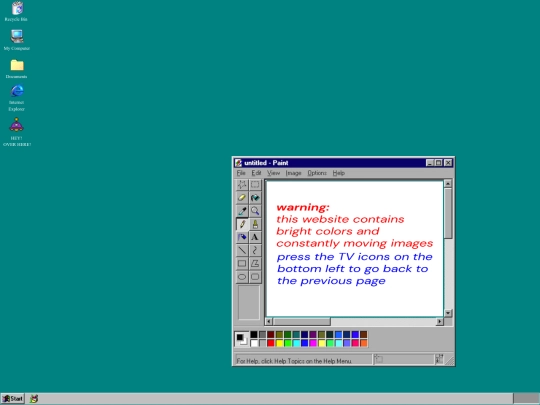The image size is (540, 405).
Task: Switch to the Brush tool
Action: 255,224
